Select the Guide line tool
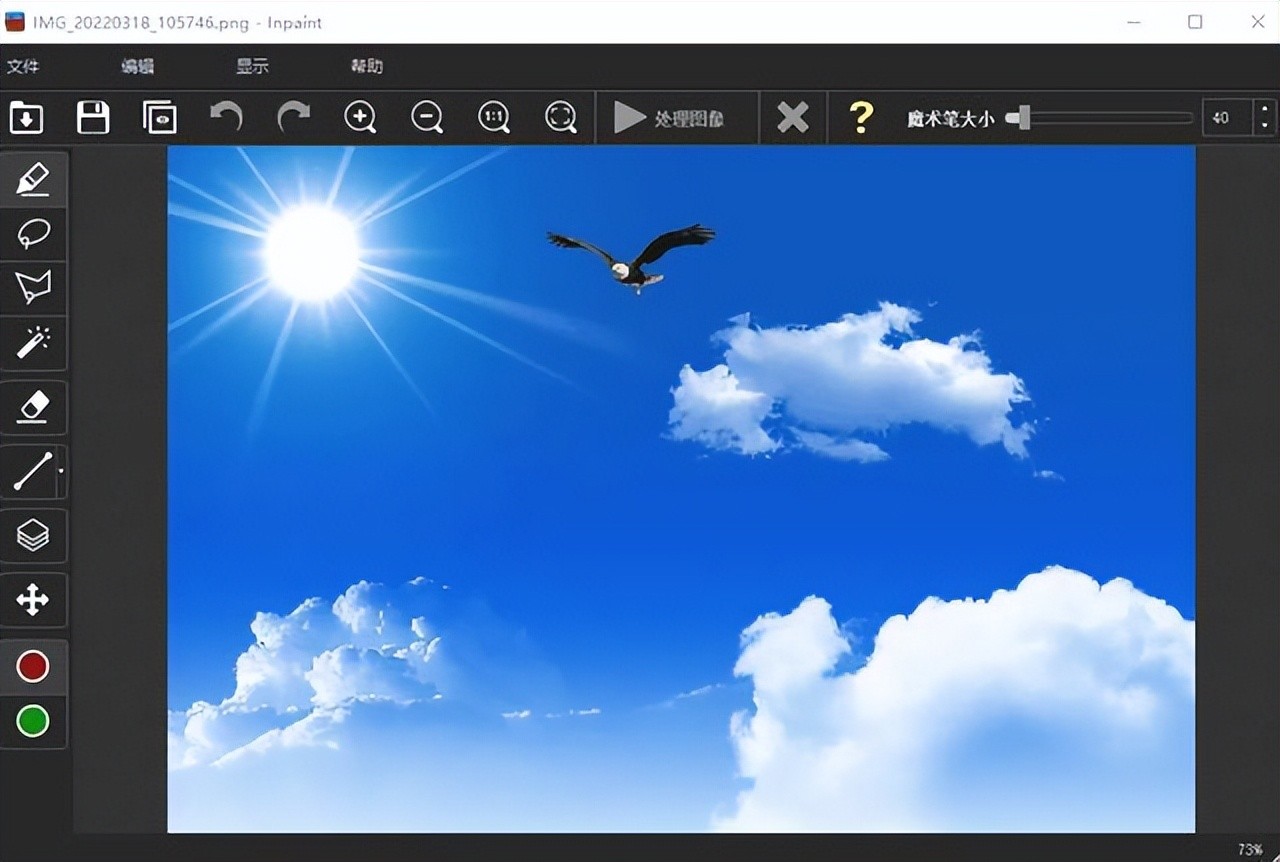The image size is (1280, 862). point(31,471)
